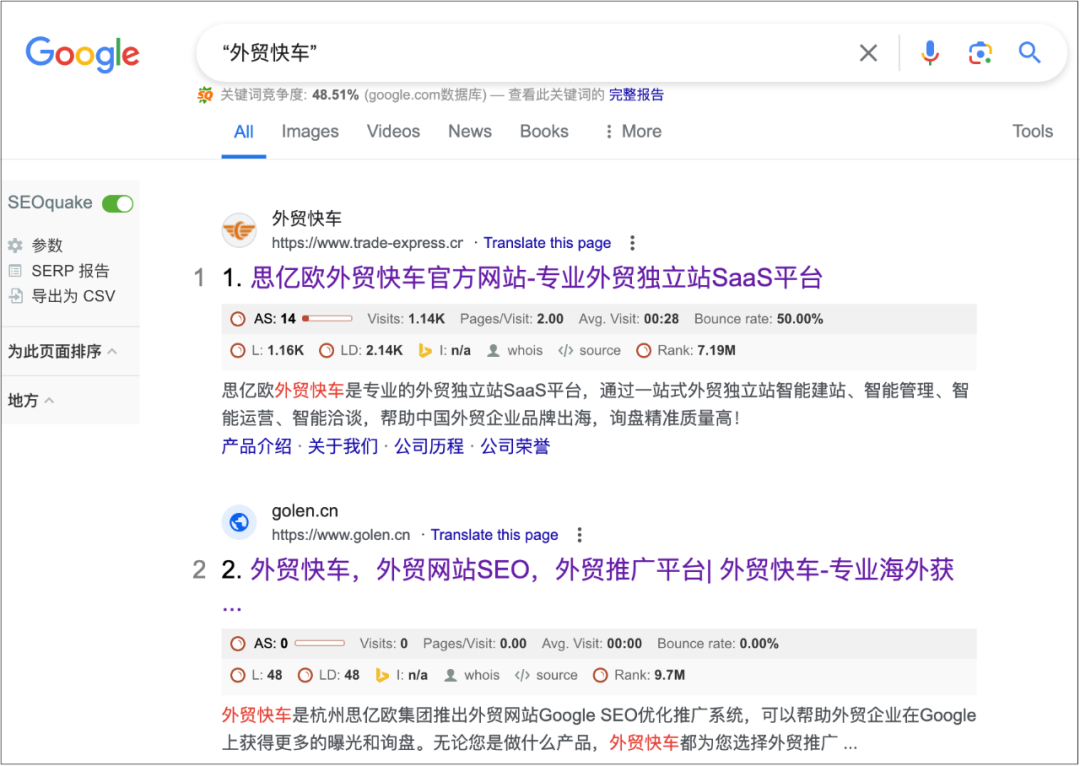Open three-dot menu for trade-express result
Image resolution: width=1080 pixels, height=766 pixels.
(632, 243)
